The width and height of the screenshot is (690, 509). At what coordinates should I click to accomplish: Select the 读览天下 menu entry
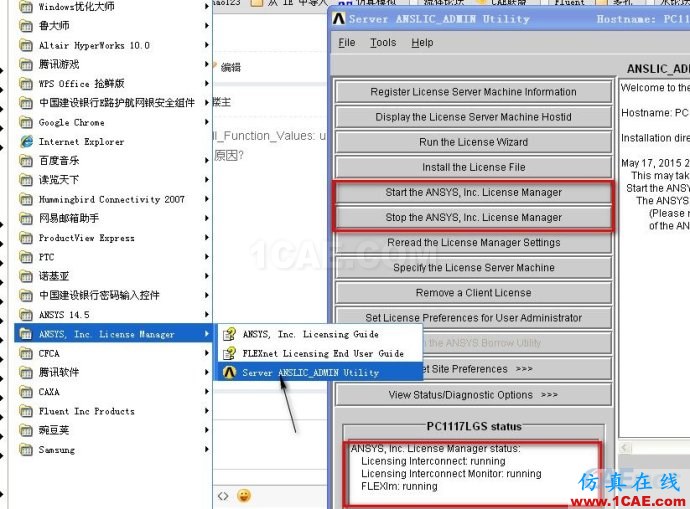pos(114,180)
